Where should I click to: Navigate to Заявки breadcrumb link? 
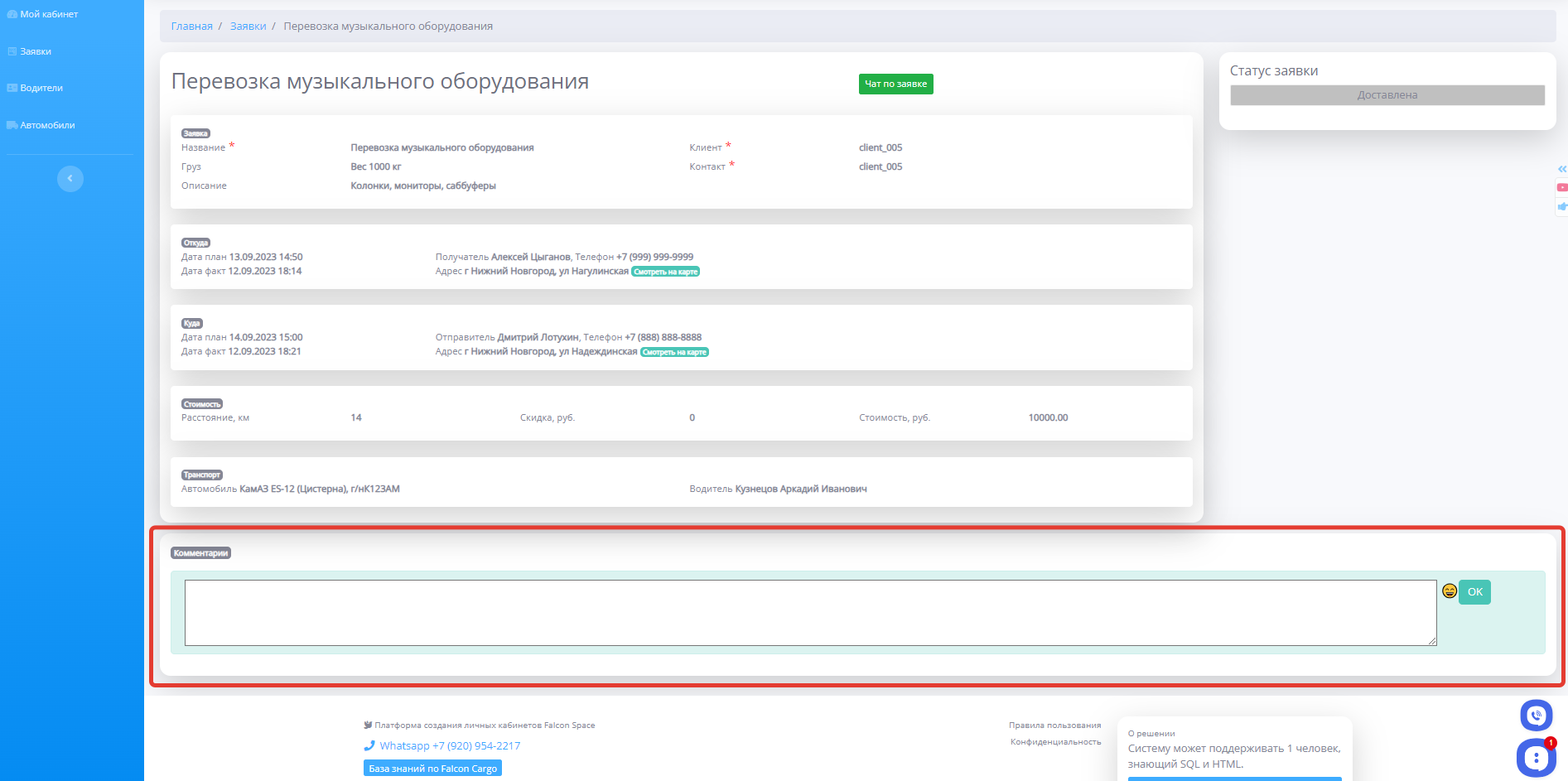tap(248, 27)
